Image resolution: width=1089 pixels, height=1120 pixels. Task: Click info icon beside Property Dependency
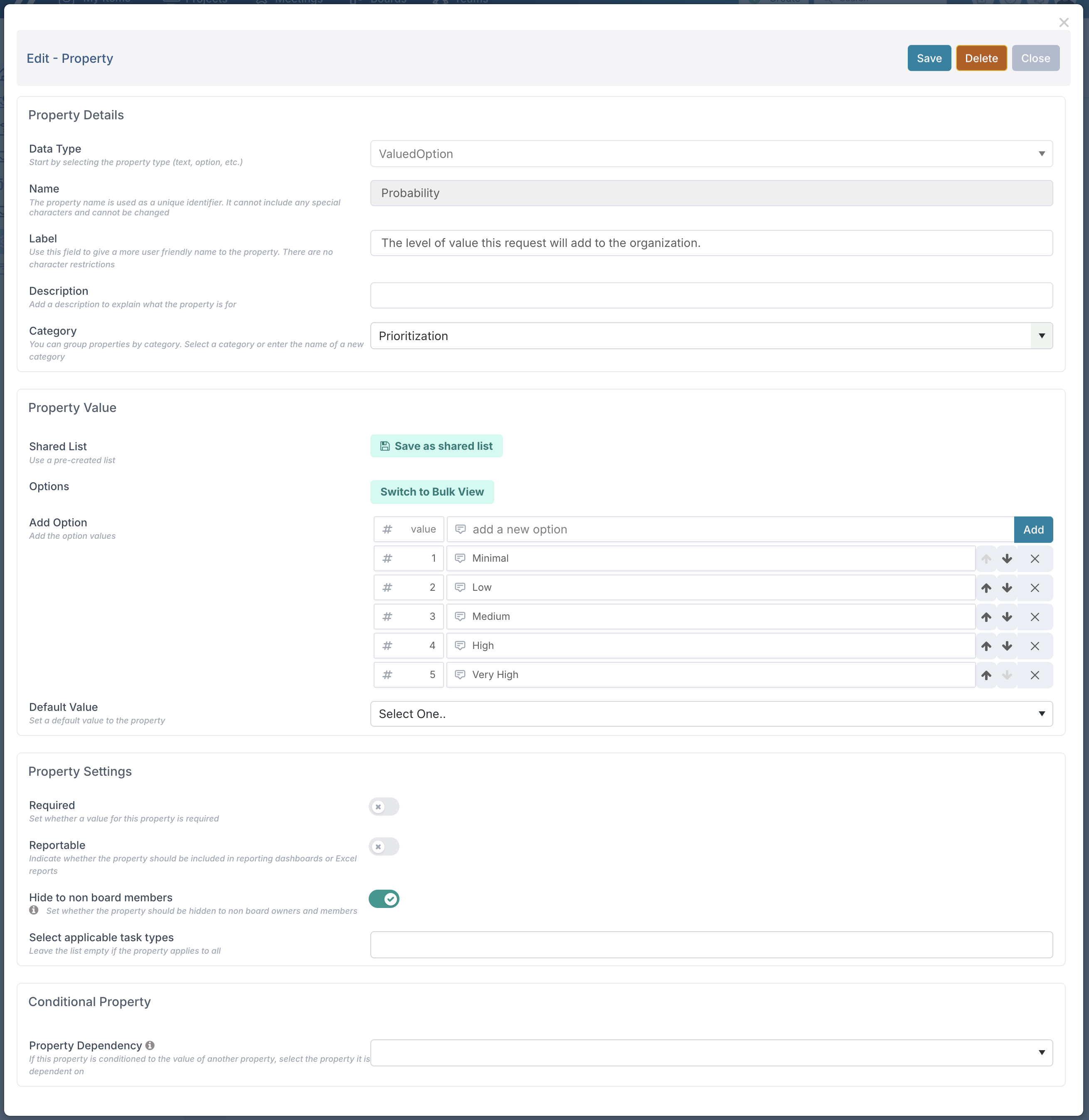[x=150, y=1045]
